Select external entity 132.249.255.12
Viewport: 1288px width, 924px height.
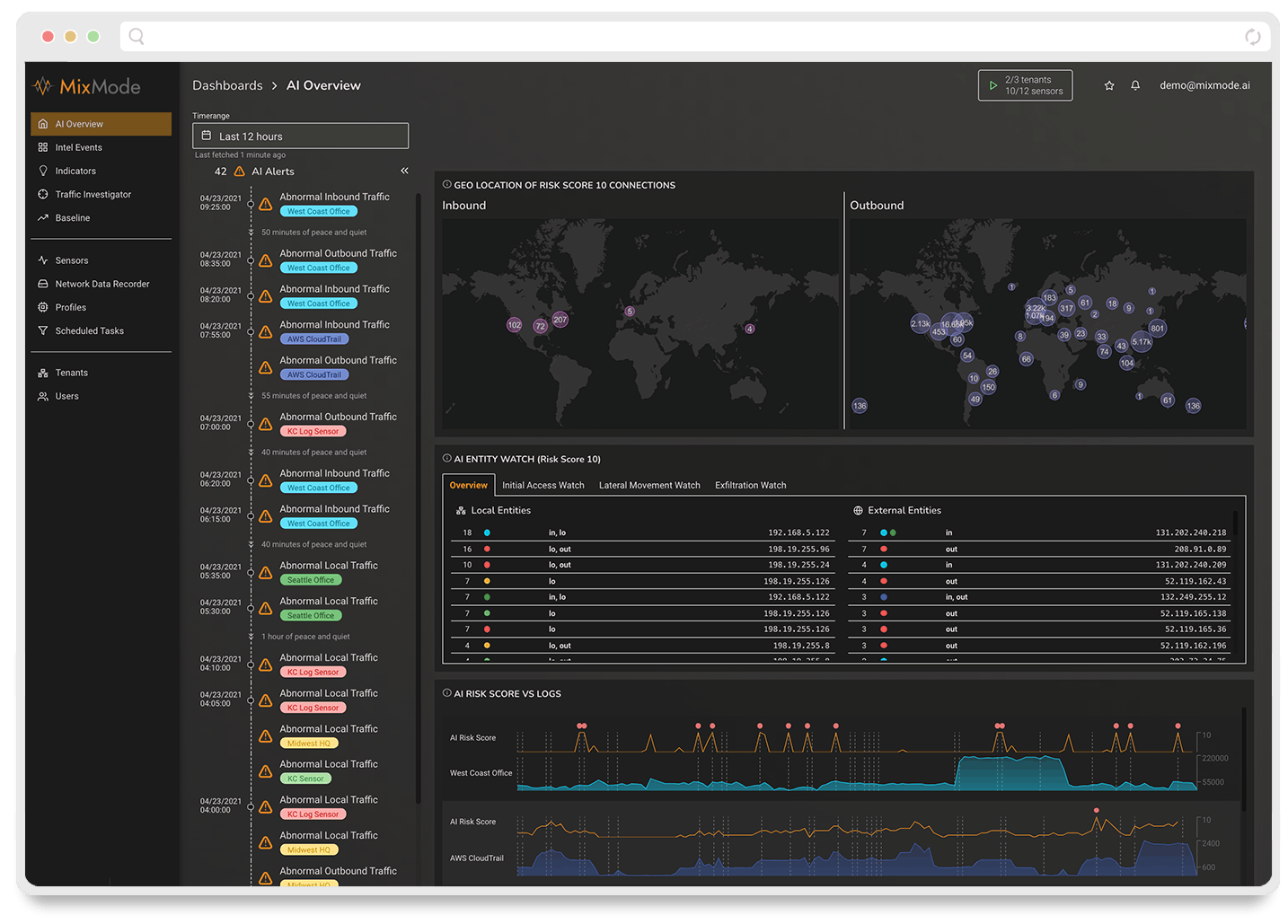[1039, 597]
